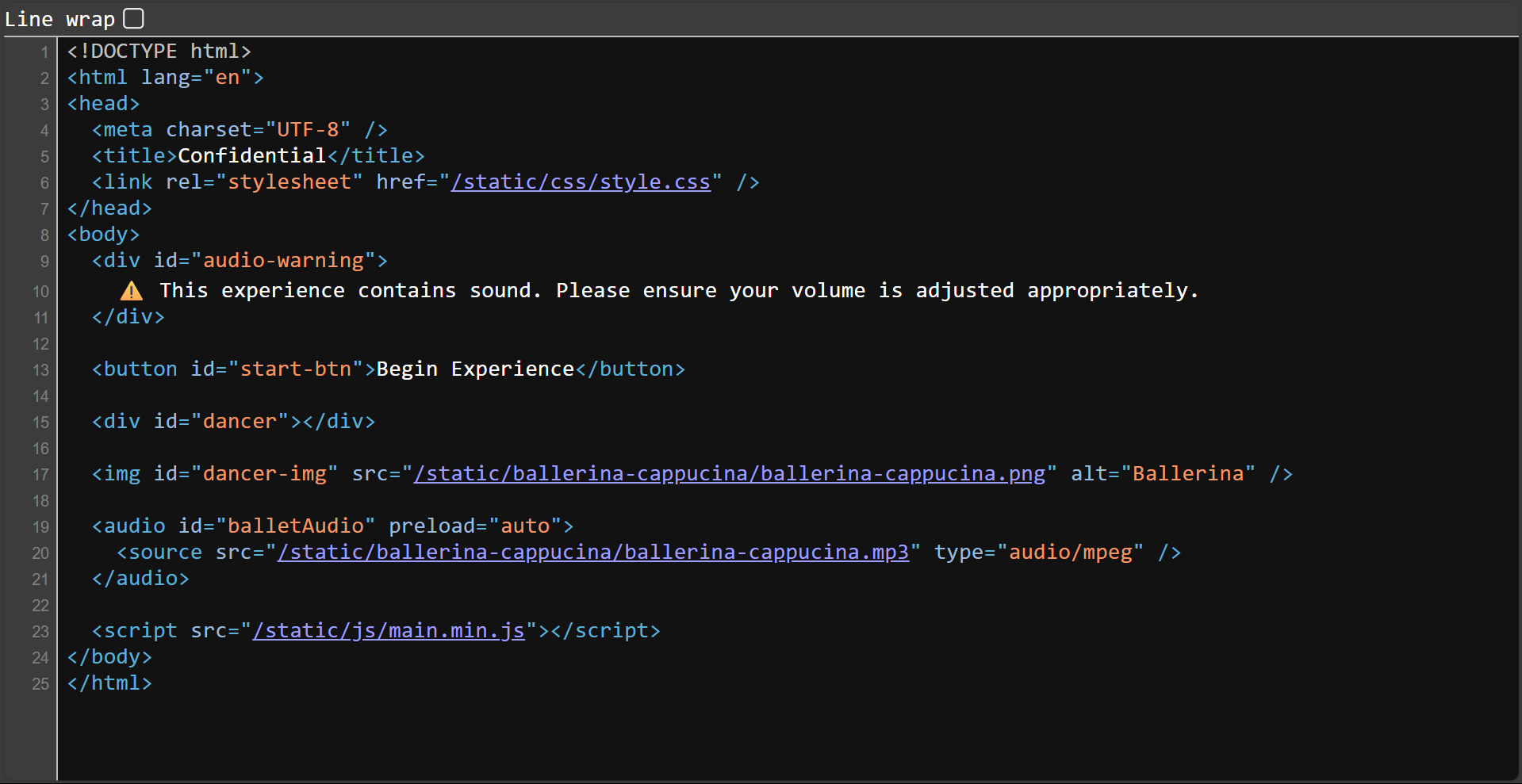The height and width of the screenshot is (784, 1522).
Task: Click line number 17 in the gutter
Action: (x=41, y=475)
